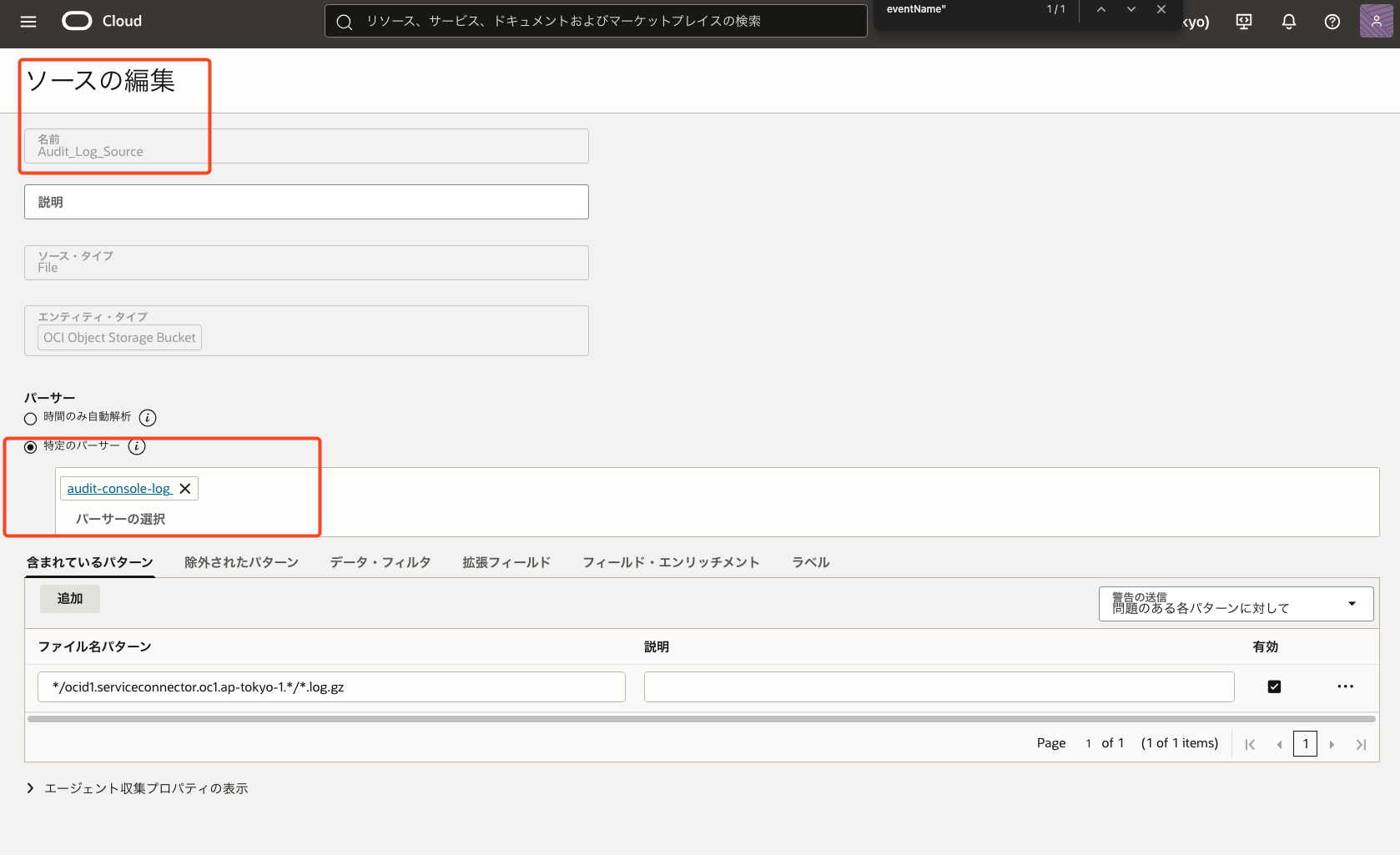The height and width of the screenshot is (855, 1400).
Task: Open the row actions three-dot menu
Action: point(1345,687)
